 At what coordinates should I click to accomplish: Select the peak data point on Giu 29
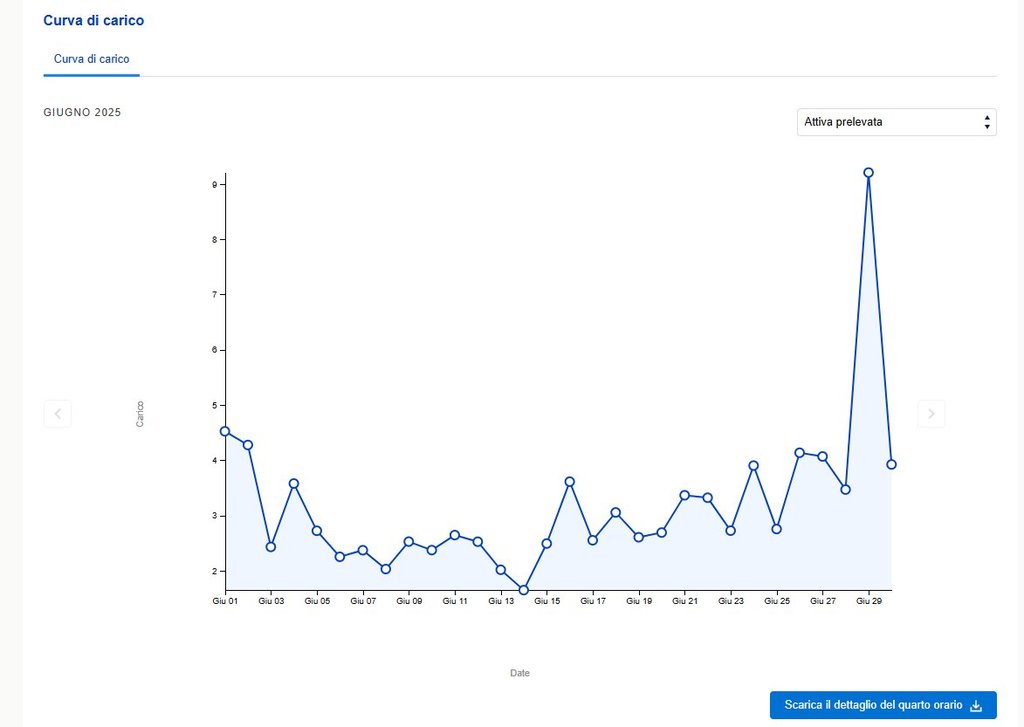click(x=868, y=173)
